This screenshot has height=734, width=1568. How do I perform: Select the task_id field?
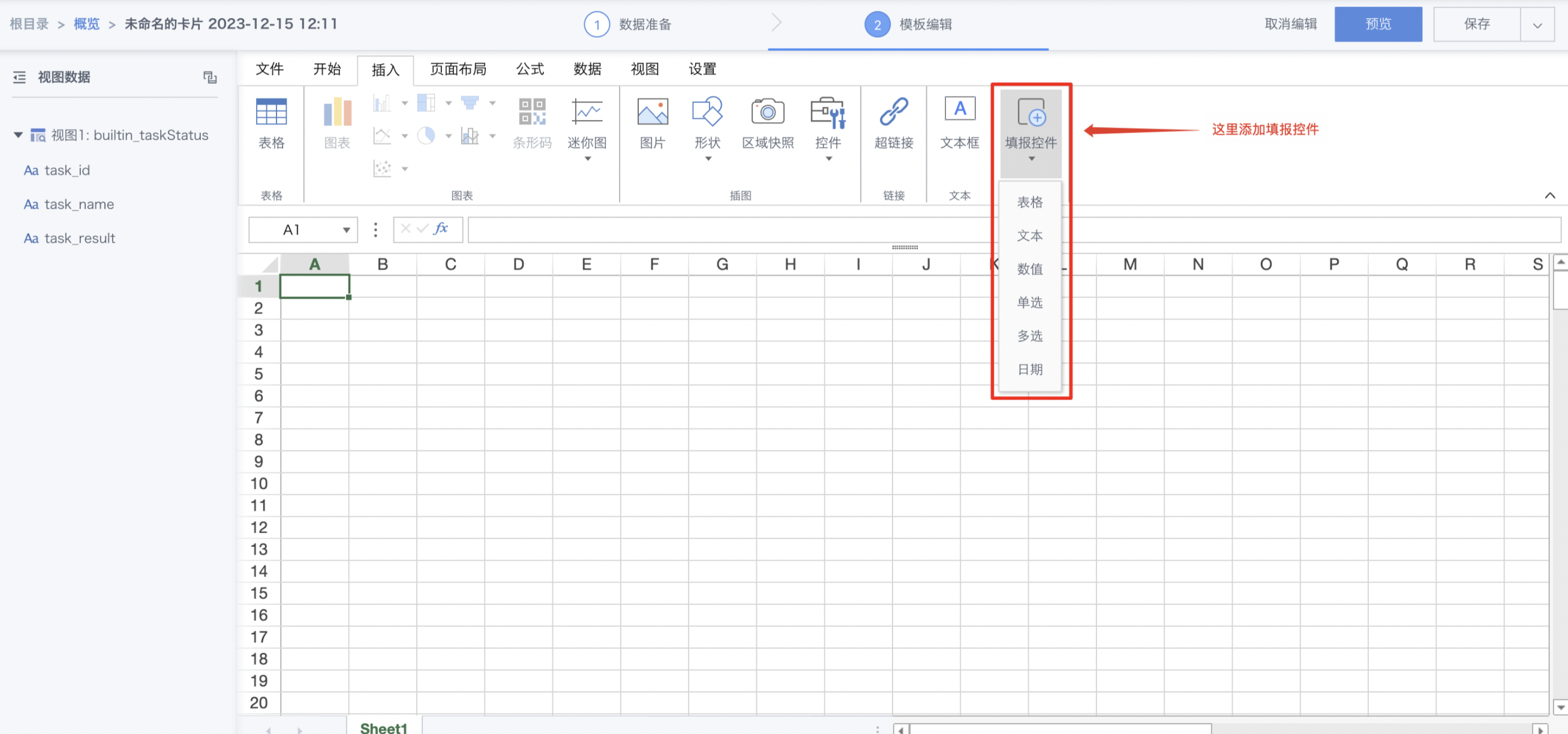[56, 170]
